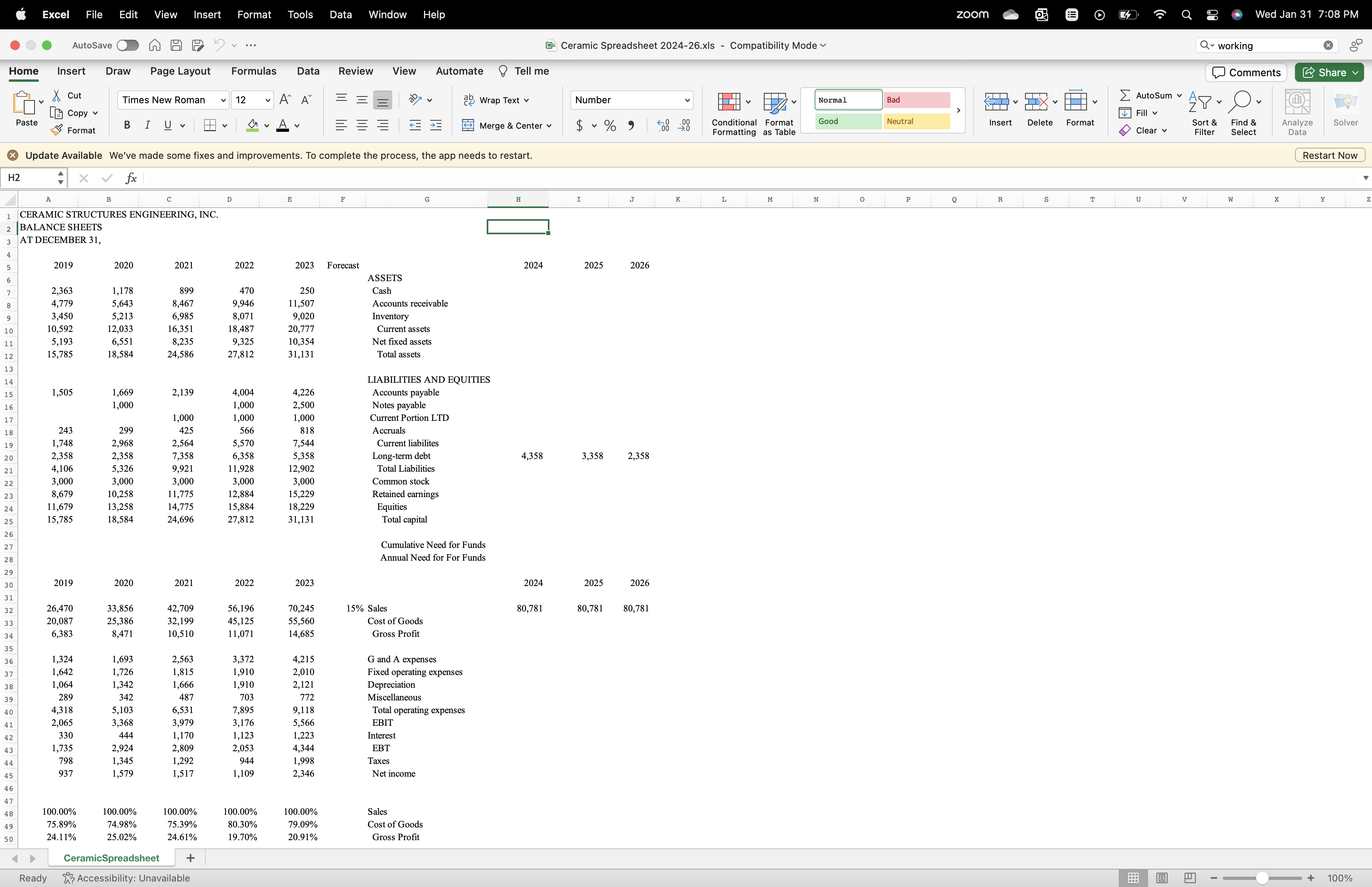The height and width of the screenshot is (887, 1372).
Task: Click the Format painter brush icon
Action: 56,130
